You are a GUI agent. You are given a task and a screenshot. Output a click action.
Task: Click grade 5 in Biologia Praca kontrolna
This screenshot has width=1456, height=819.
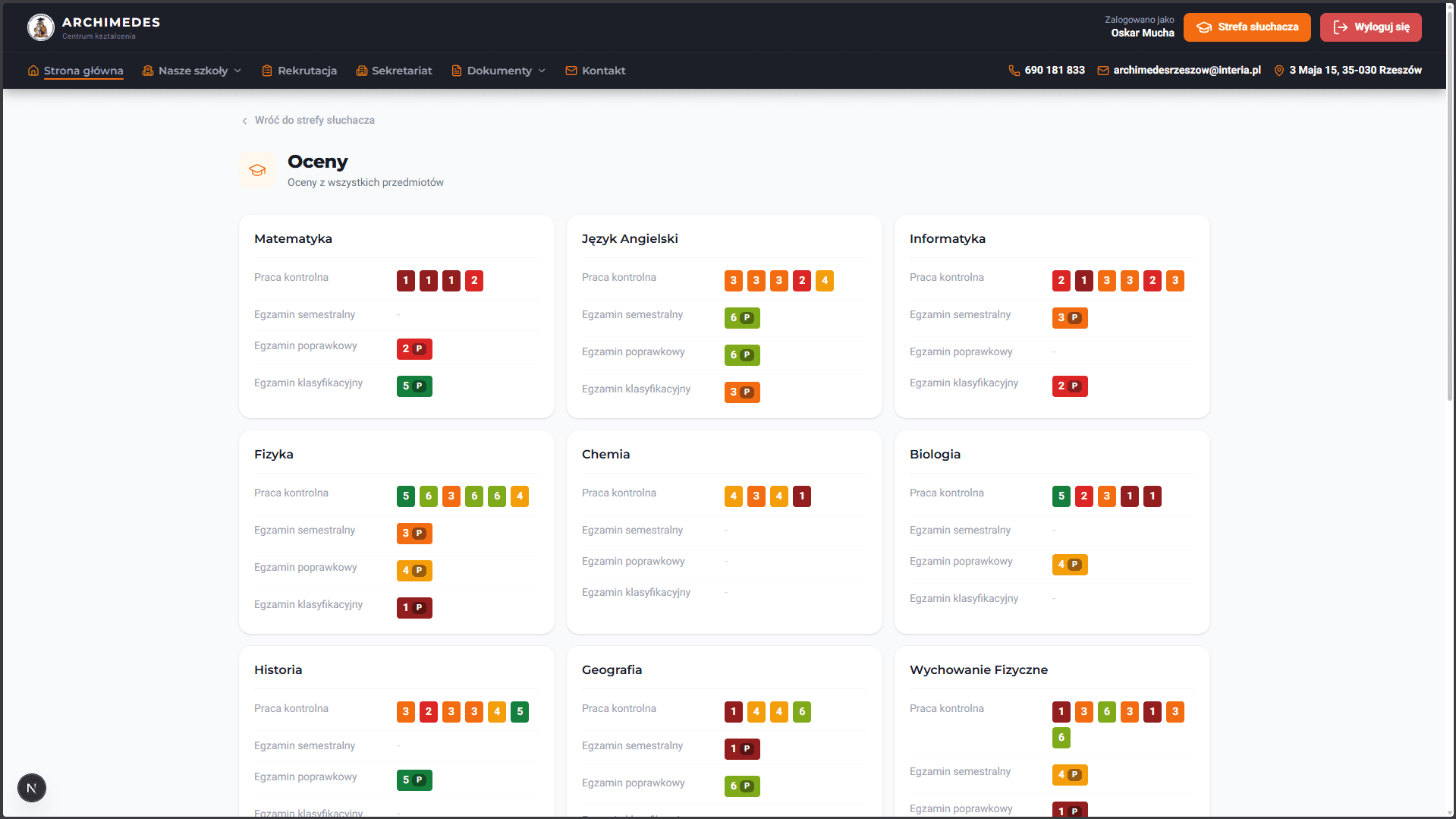(1061, 496)
